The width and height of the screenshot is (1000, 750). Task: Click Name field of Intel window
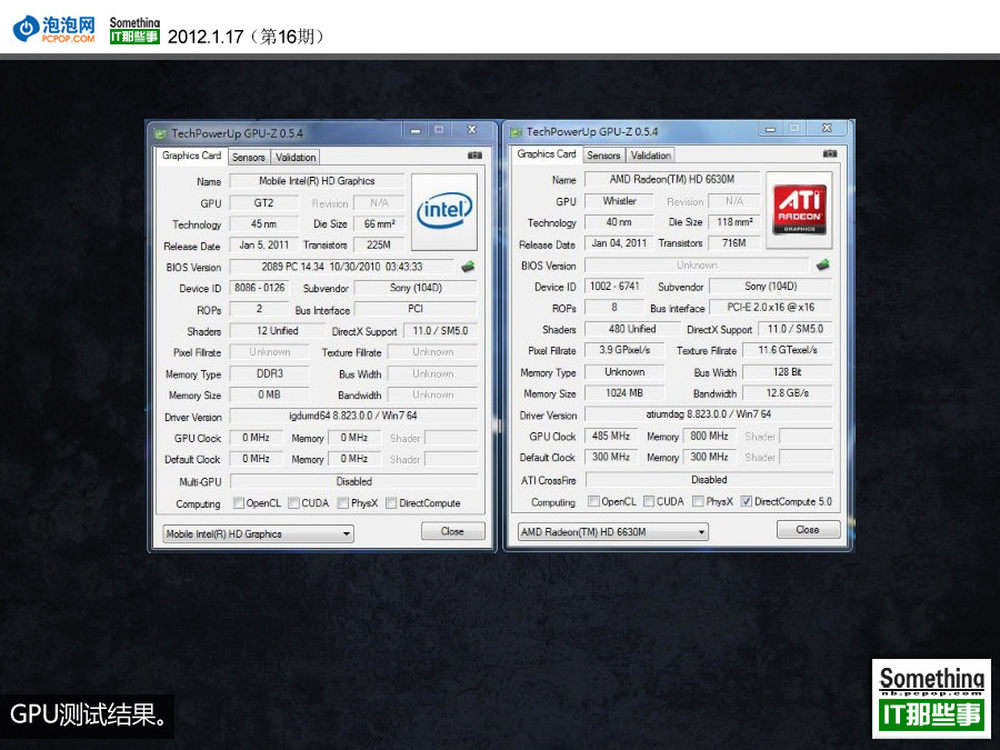(x=317, y=181)
